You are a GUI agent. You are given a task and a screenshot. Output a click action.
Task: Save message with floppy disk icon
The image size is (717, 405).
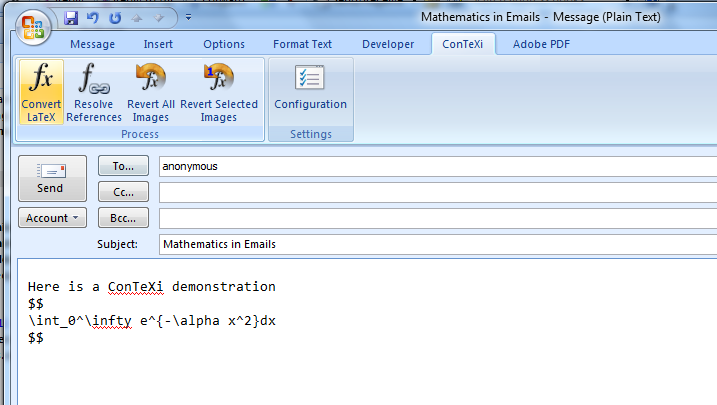[71, 18]
